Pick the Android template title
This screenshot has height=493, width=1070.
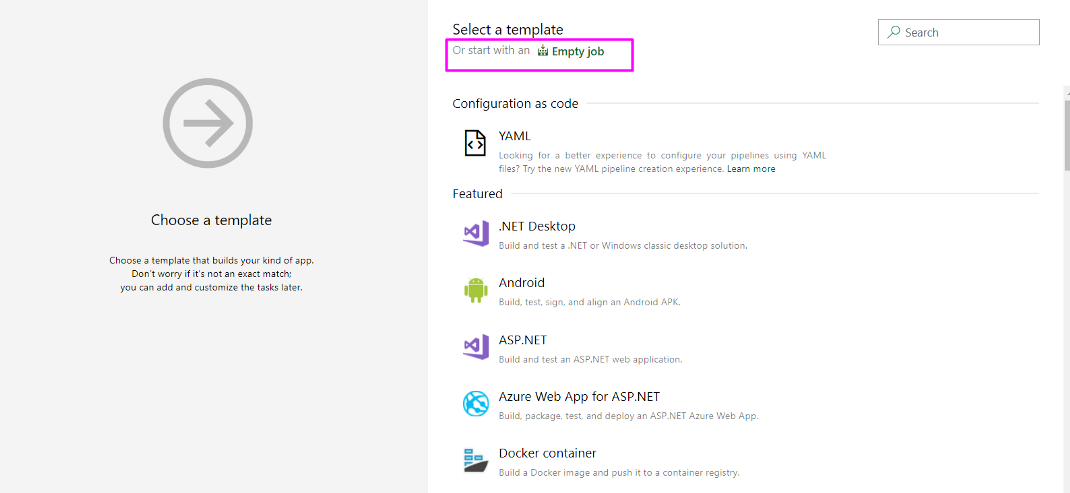[x=522, y=283]
